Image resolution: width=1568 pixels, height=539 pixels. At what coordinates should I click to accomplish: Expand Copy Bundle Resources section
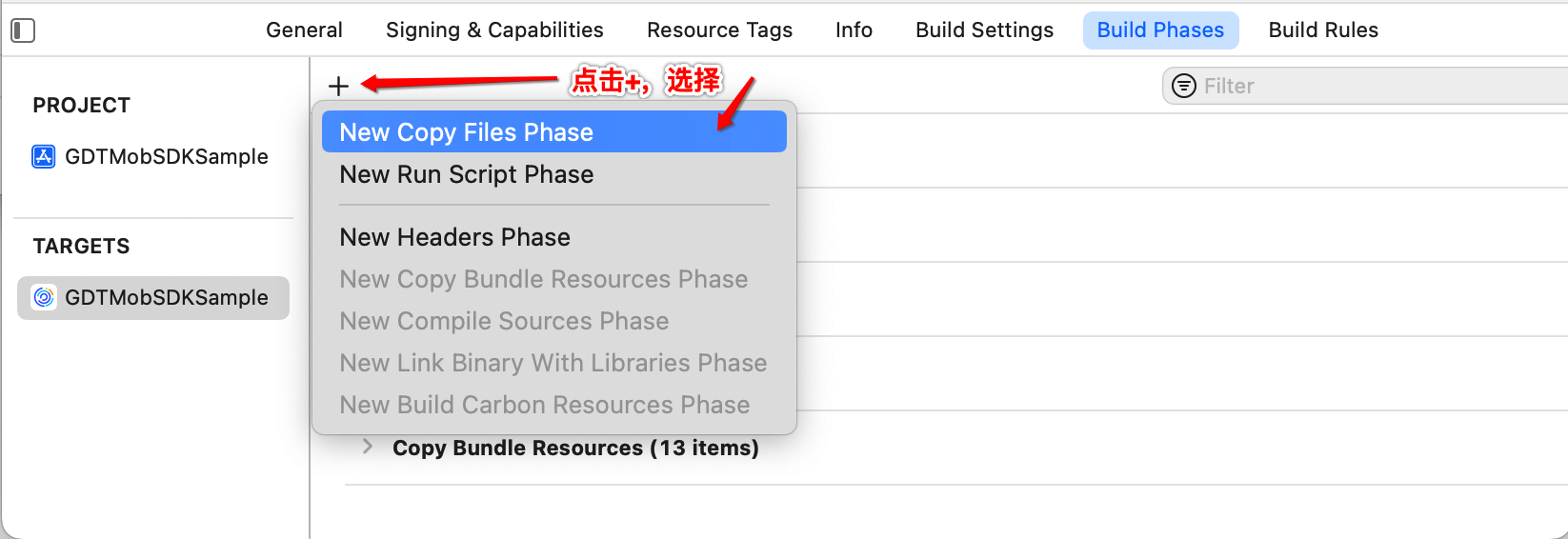368,447
